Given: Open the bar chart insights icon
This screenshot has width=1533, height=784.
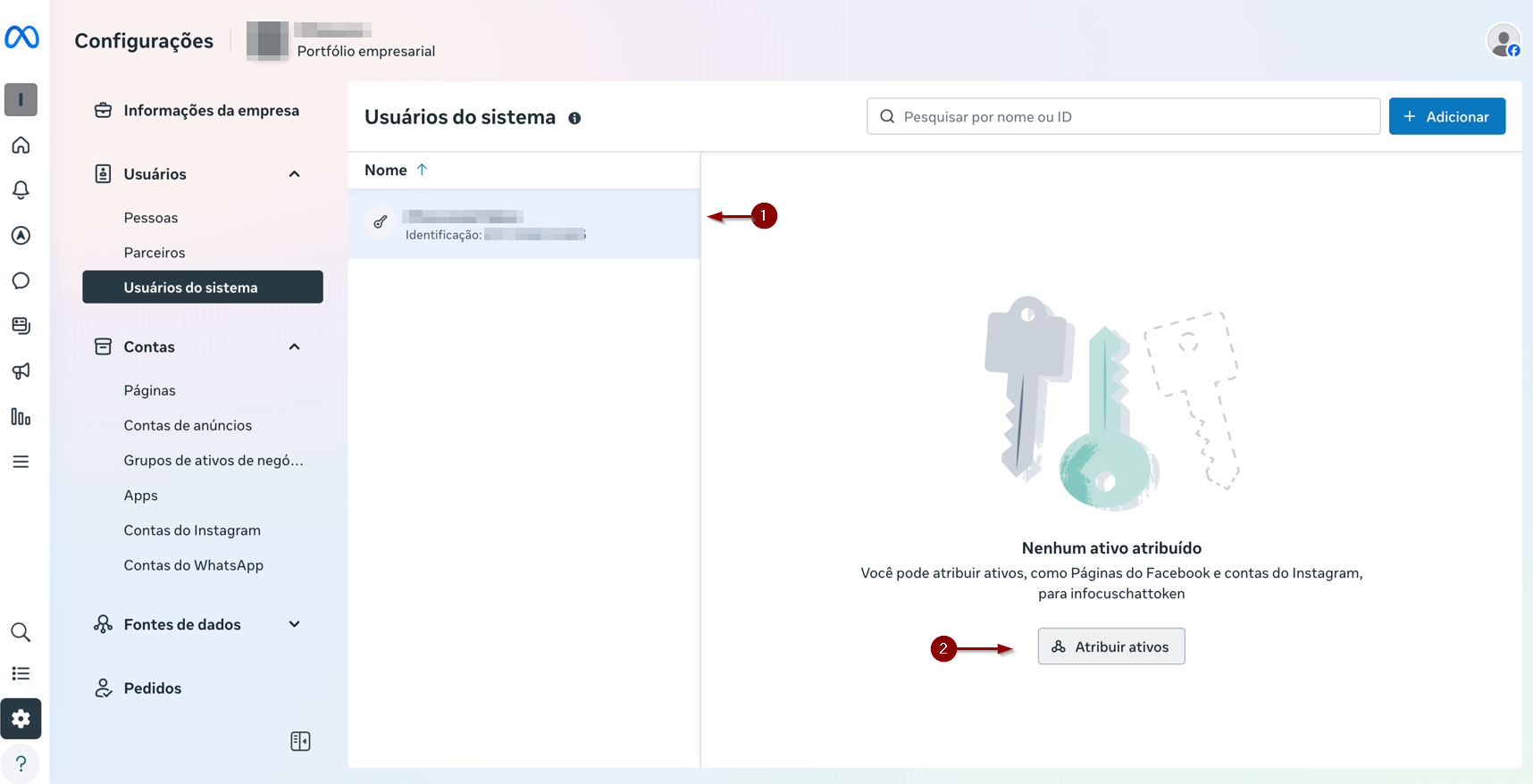Looking at the screenshot, I should [21, 417].
